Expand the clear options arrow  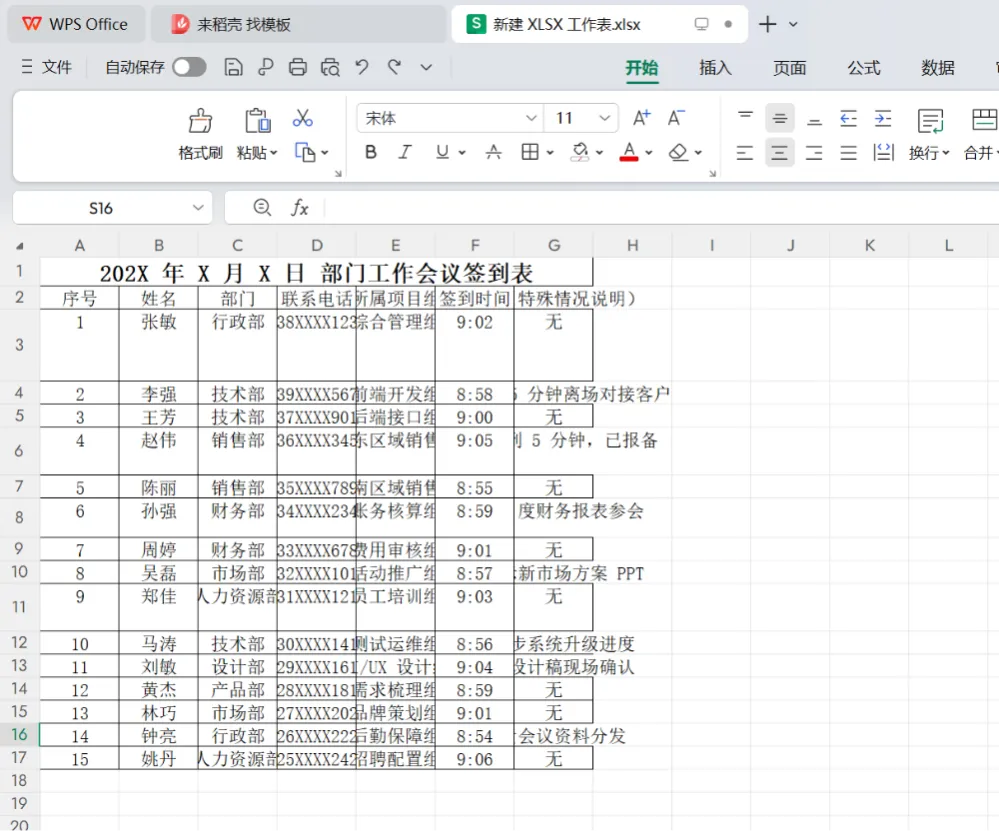pyautogui.click(x=698, y=153)
